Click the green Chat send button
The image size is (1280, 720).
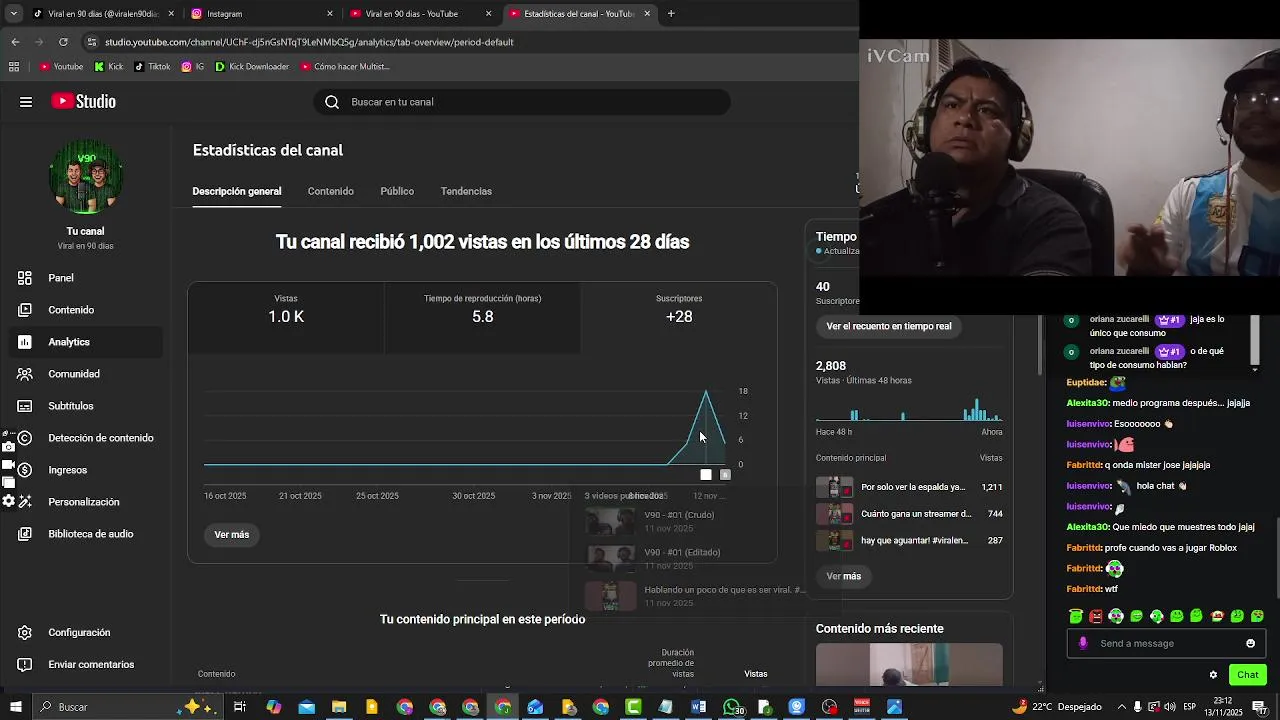point(1247,675)
